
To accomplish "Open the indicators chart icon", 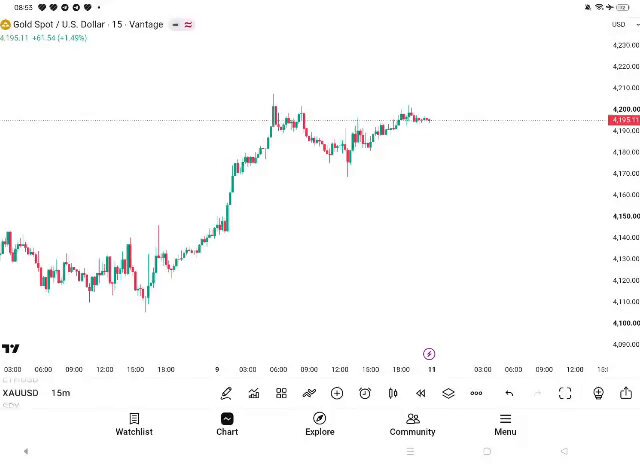I will [x=254, y=393].
